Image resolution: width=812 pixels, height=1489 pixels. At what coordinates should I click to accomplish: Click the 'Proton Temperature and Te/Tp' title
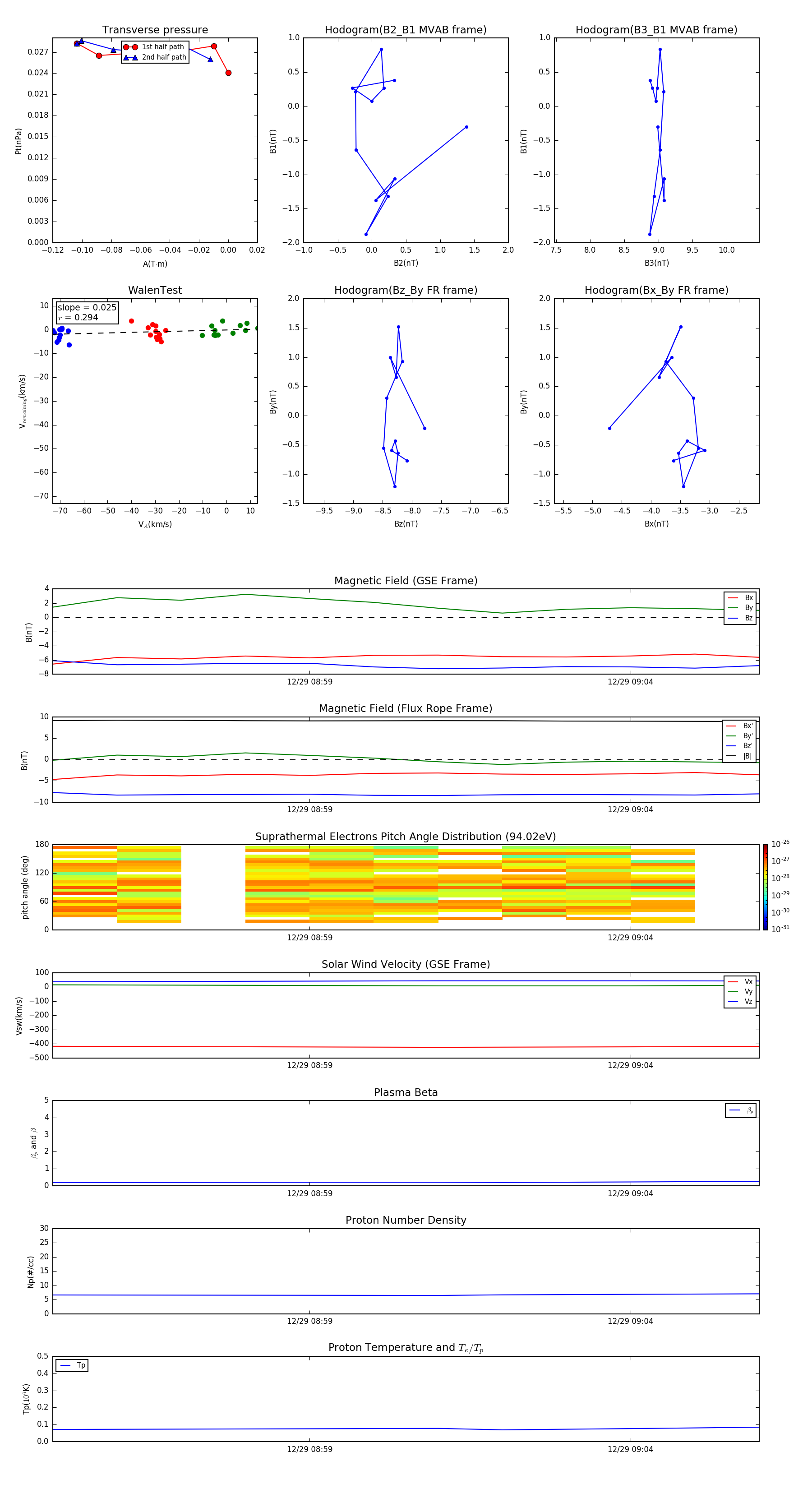coord(406,1347)
